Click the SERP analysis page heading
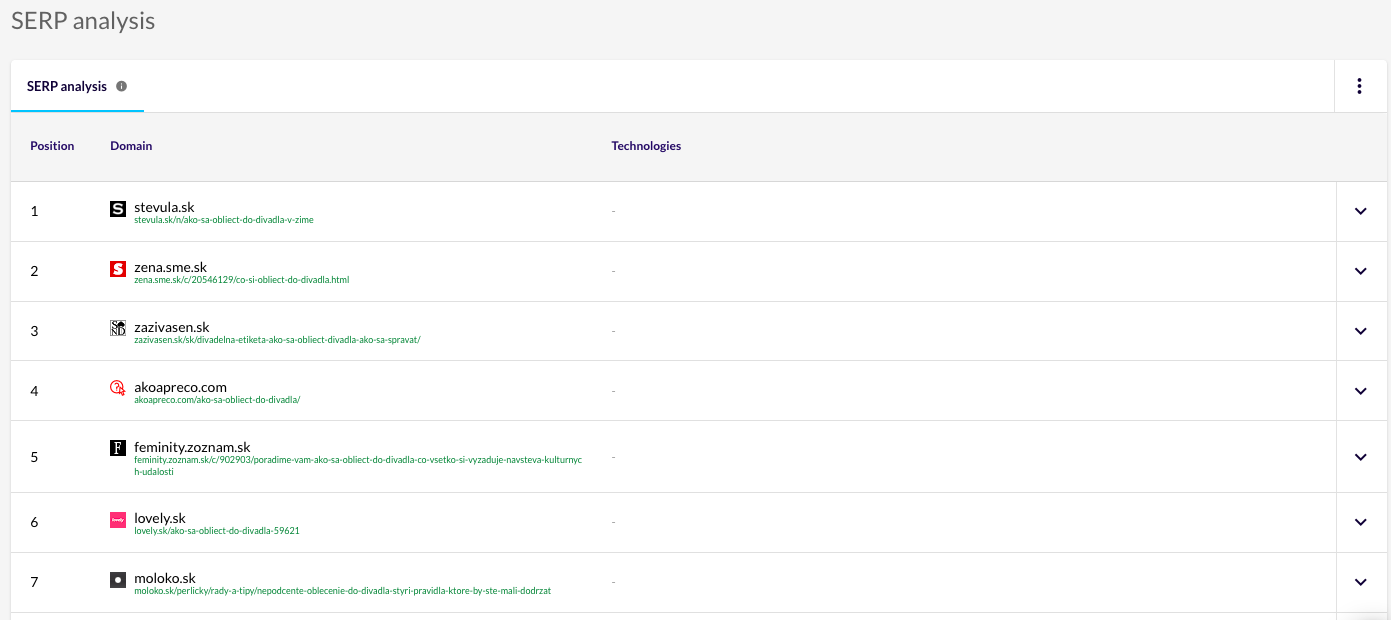 83,21
